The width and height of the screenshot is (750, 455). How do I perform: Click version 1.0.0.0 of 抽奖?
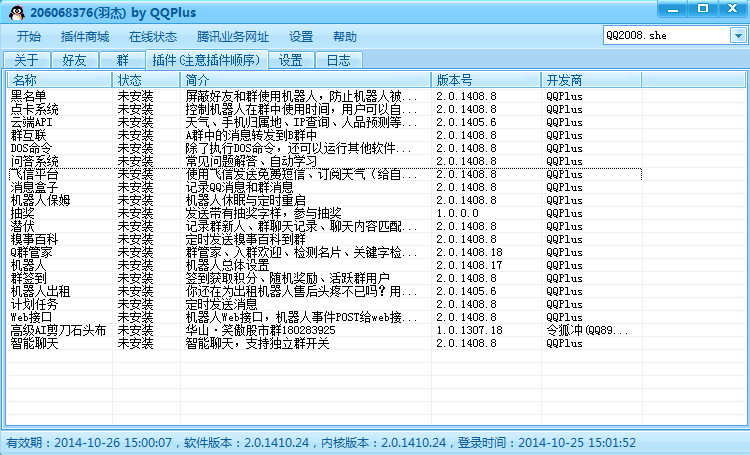[x=457, y=213]
